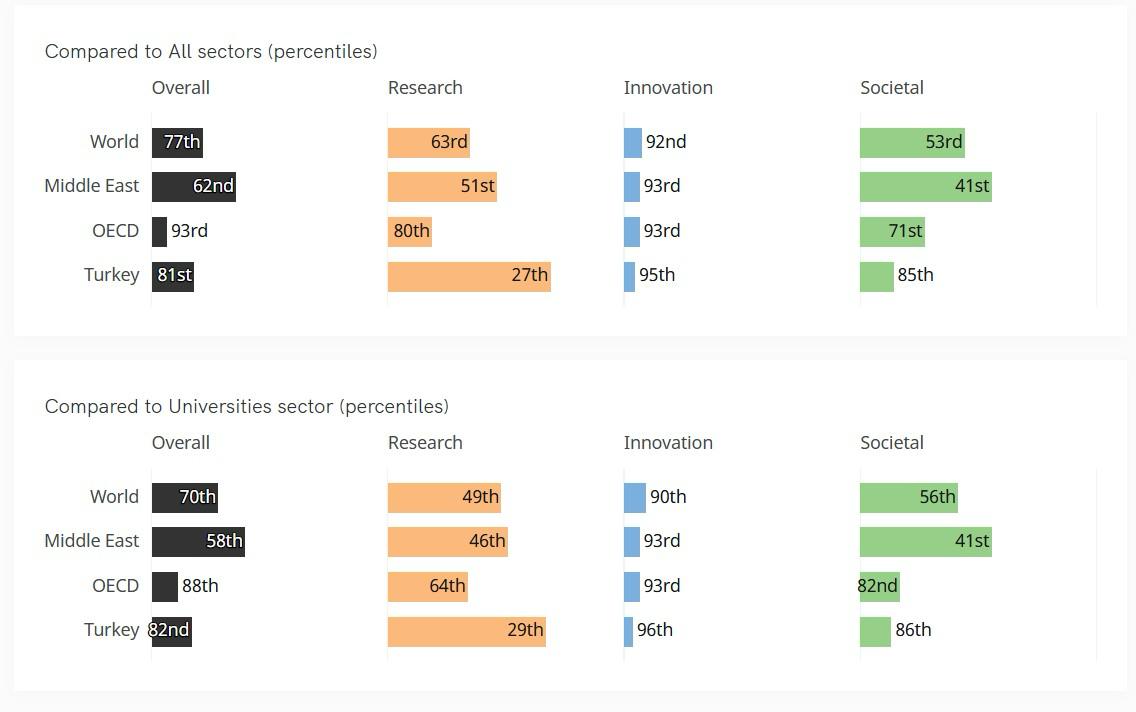Select OECD Societal 71st percentile bar
The image size is (1136, 712).
pos(892,231)
